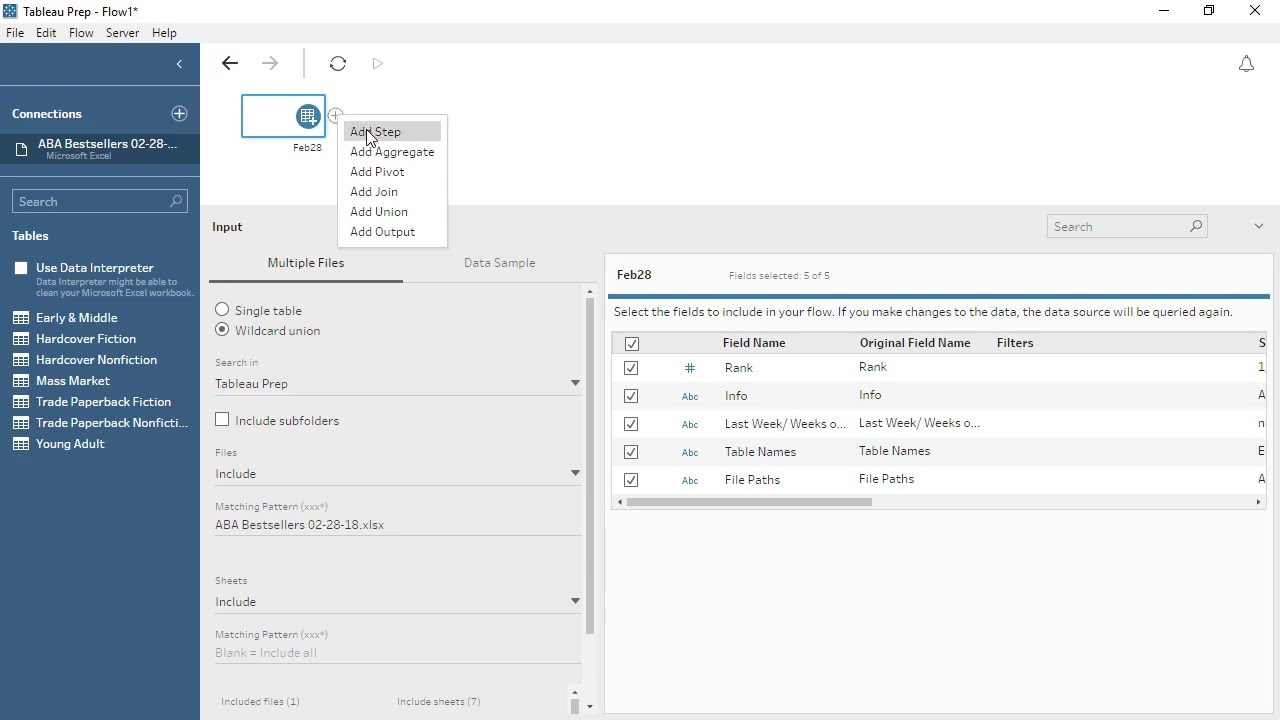The image size is (1280, 720).
Task: Choose Add Aggregate from the menu
Action: point(392,152)
